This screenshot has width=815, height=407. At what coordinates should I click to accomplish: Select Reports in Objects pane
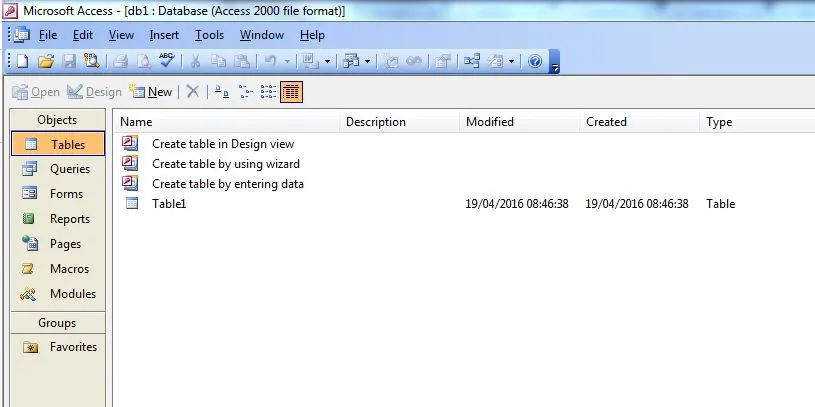coord(58,219)
